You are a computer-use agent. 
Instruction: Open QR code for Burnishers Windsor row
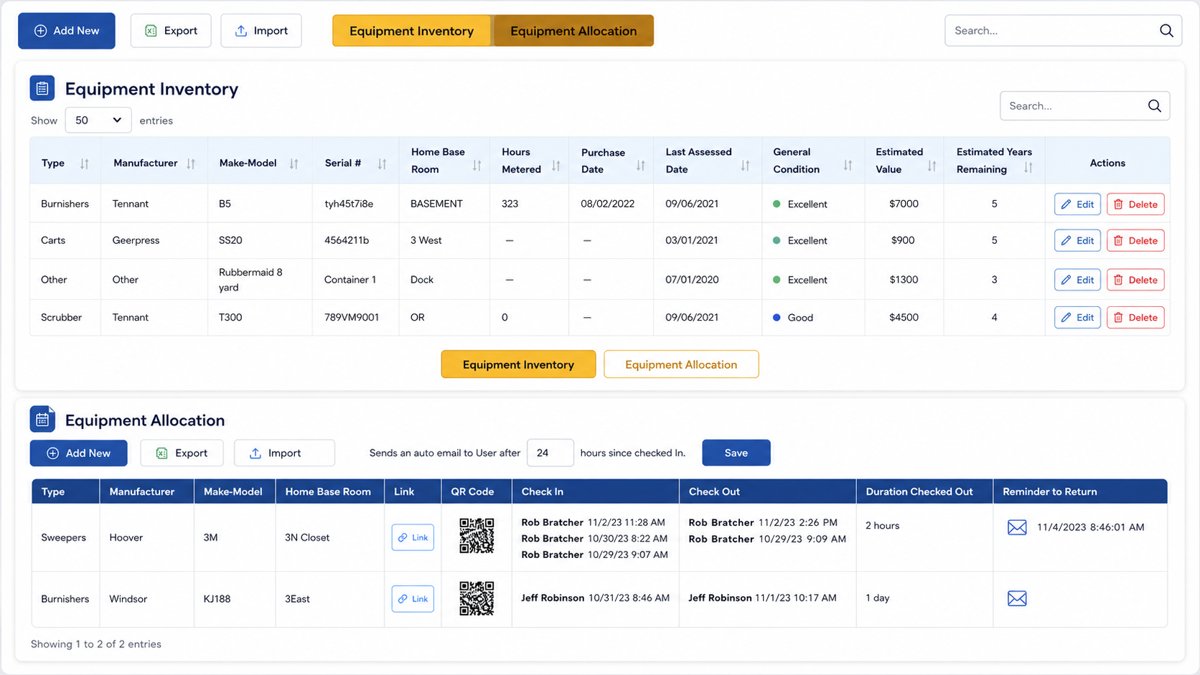(477, 598)
